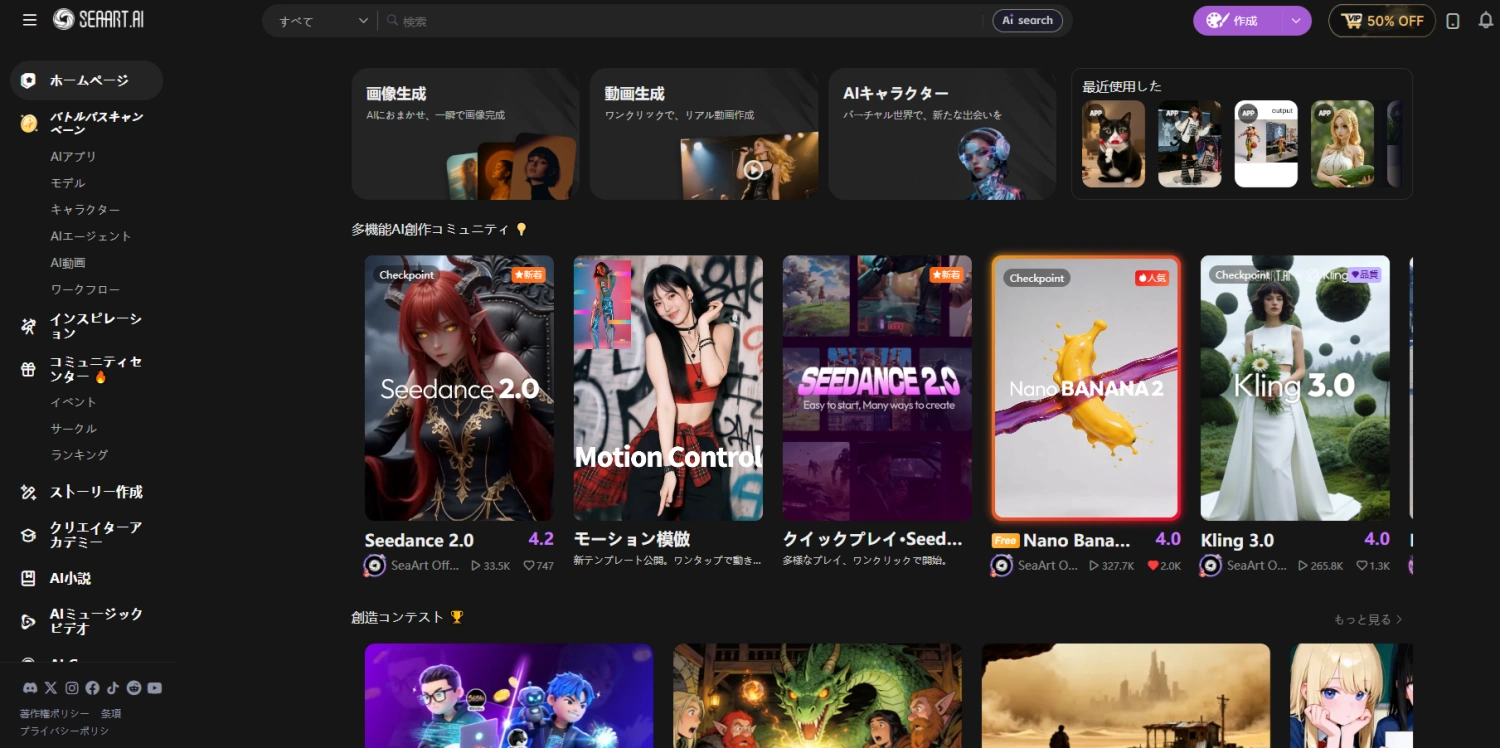Open the notifications bell
The image size is (1500, 748).
pyautogui.click(x=1486, y=21)
